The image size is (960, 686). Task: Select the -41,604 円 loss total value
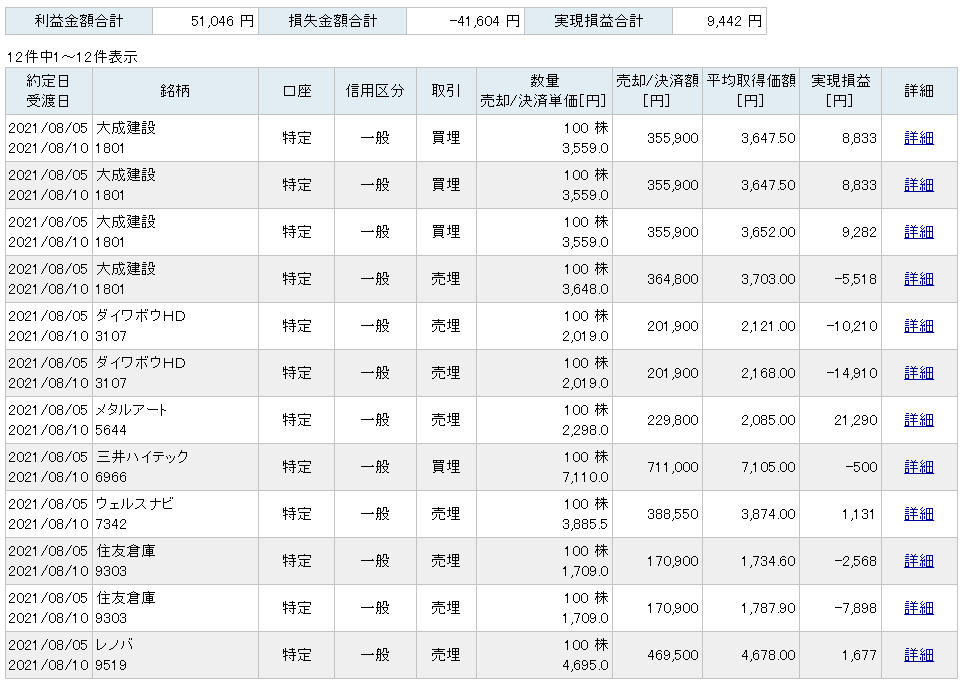[484, 21]
